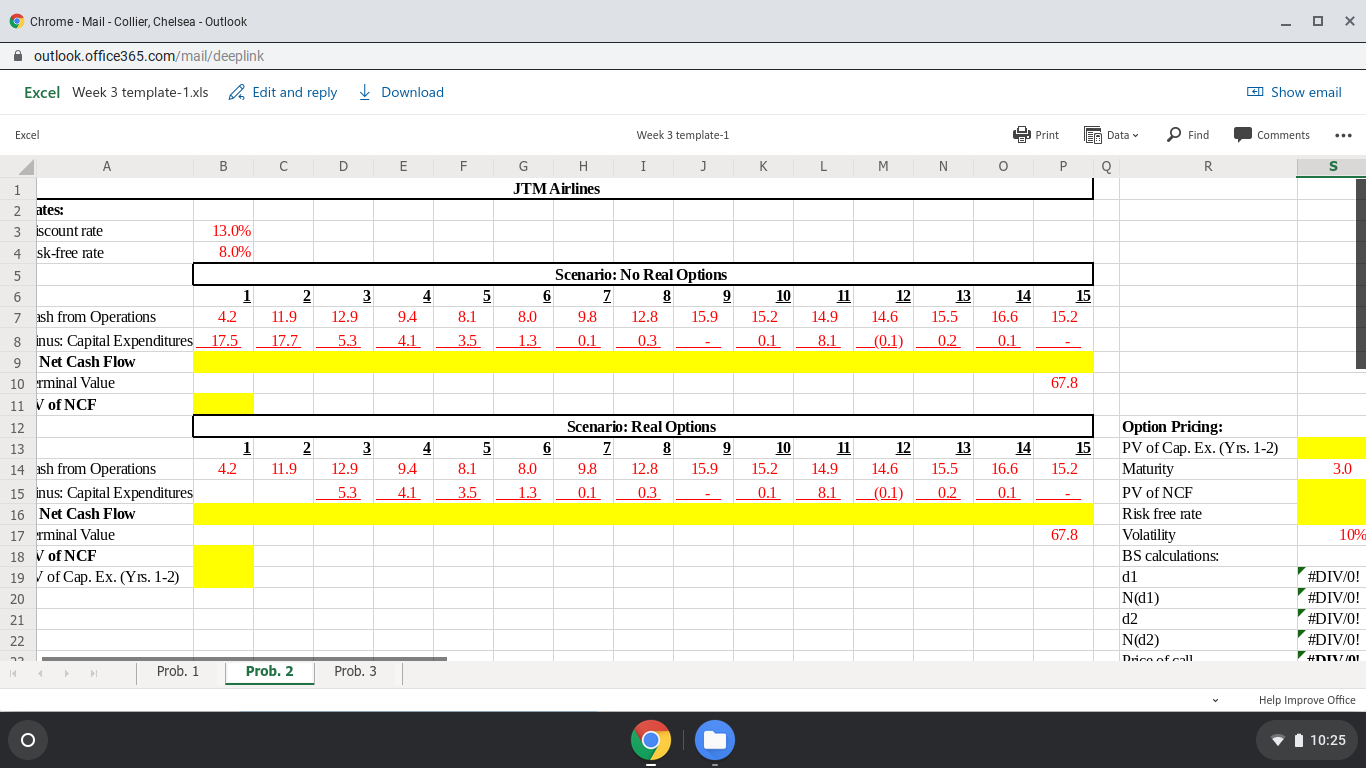Select the 67.8 terminal value in row 10
The height and width of the screenshot is (768, 1366).
1063,383
